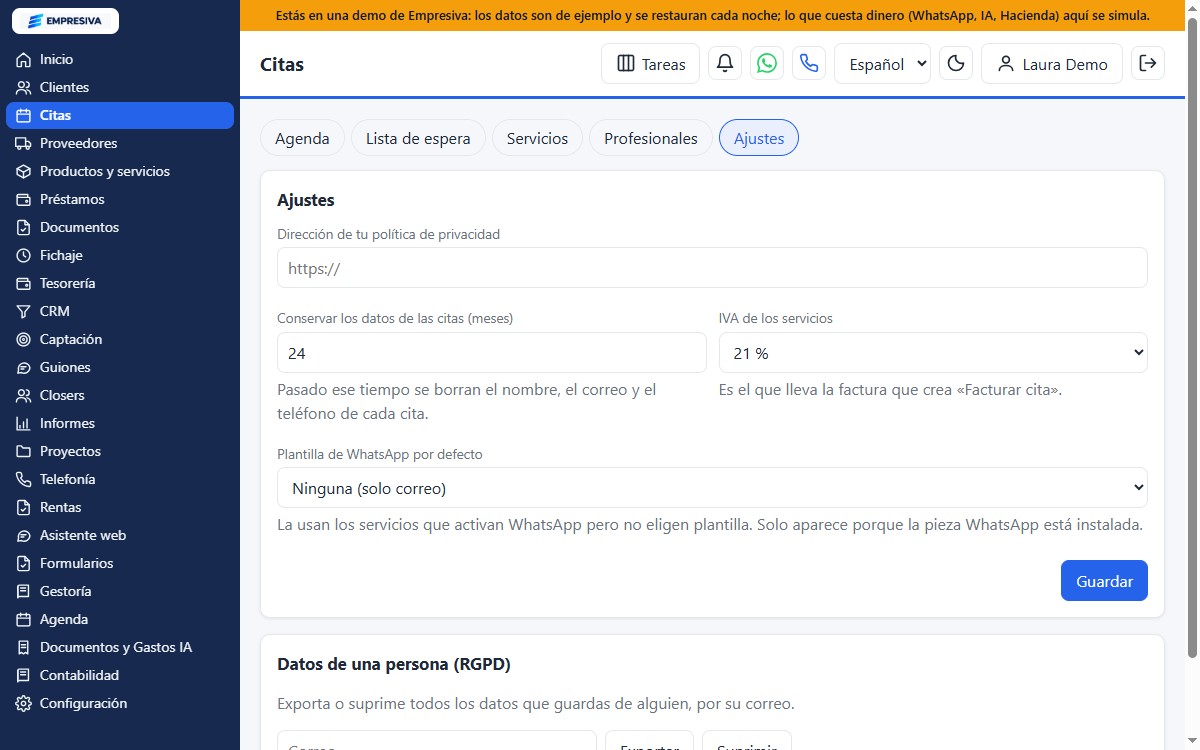Open the IVA de los servicios dropdown
The width and height of the screenshot is (1200, 750).
coord(933,353)
